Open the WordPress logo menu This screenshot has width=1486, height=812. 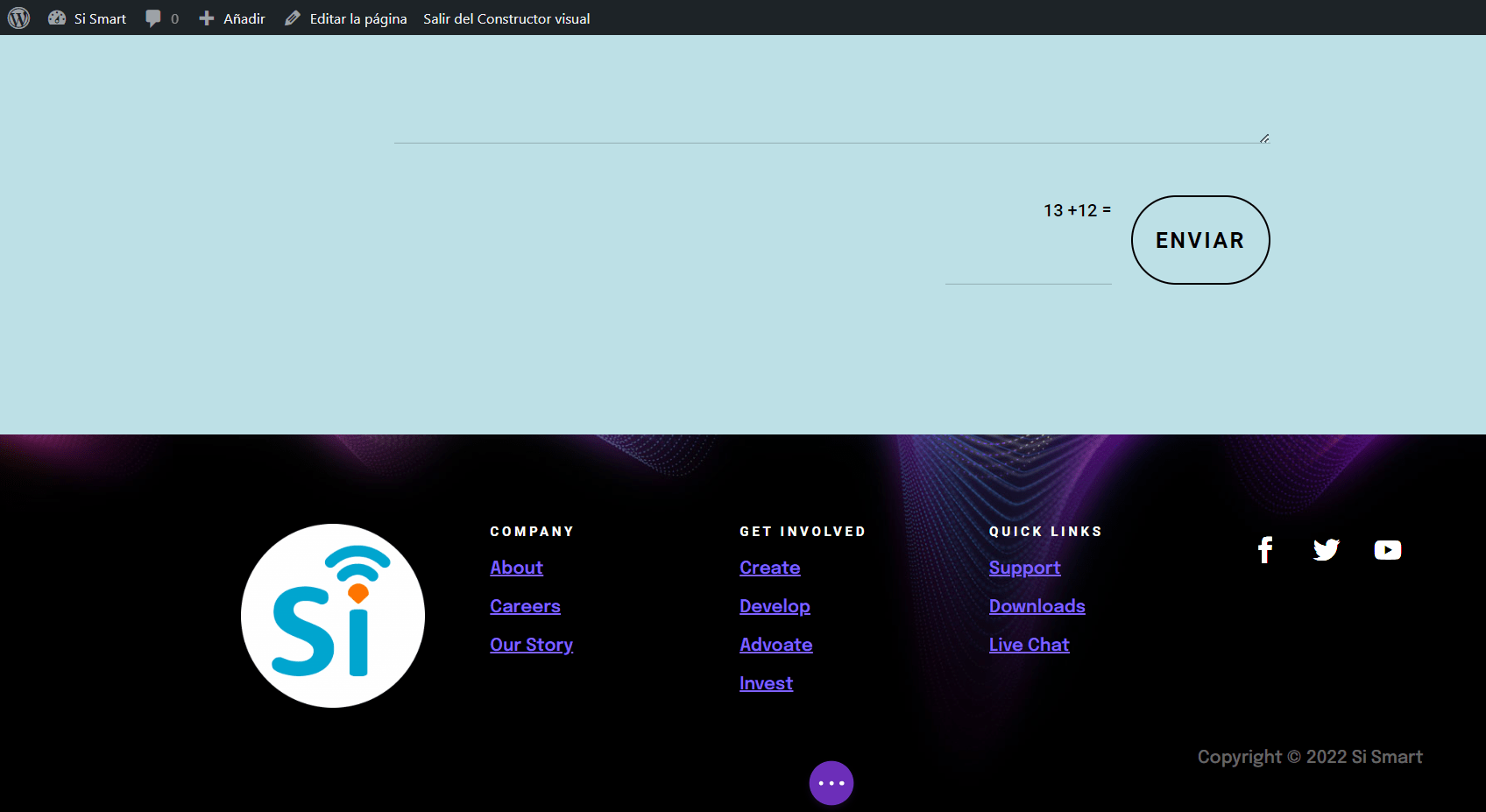pos(18,18)
